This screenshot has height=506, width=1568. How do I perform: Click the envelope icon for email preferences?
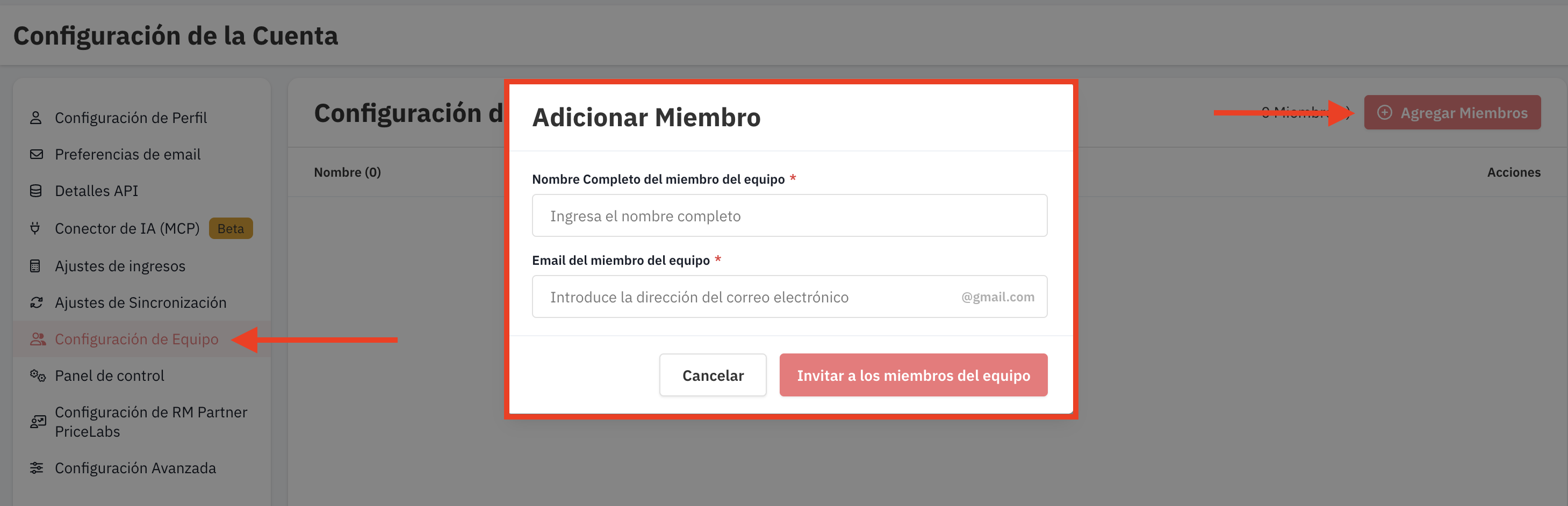37,154
